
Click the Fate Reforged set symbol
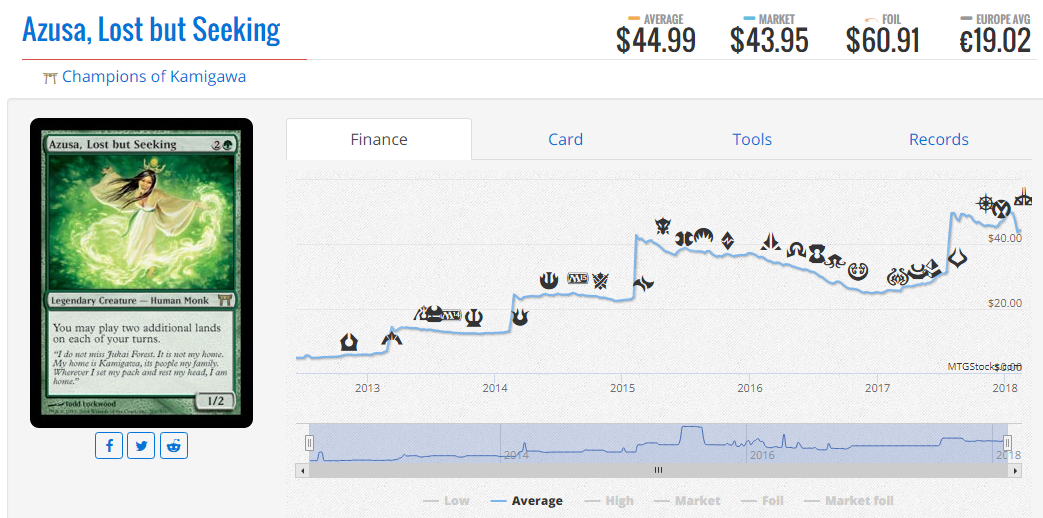click(643, 285)
